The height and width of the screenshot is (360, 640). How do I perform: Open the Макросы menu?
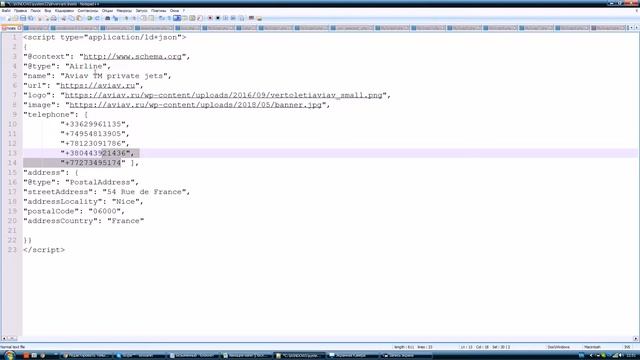tap(124, 11)
